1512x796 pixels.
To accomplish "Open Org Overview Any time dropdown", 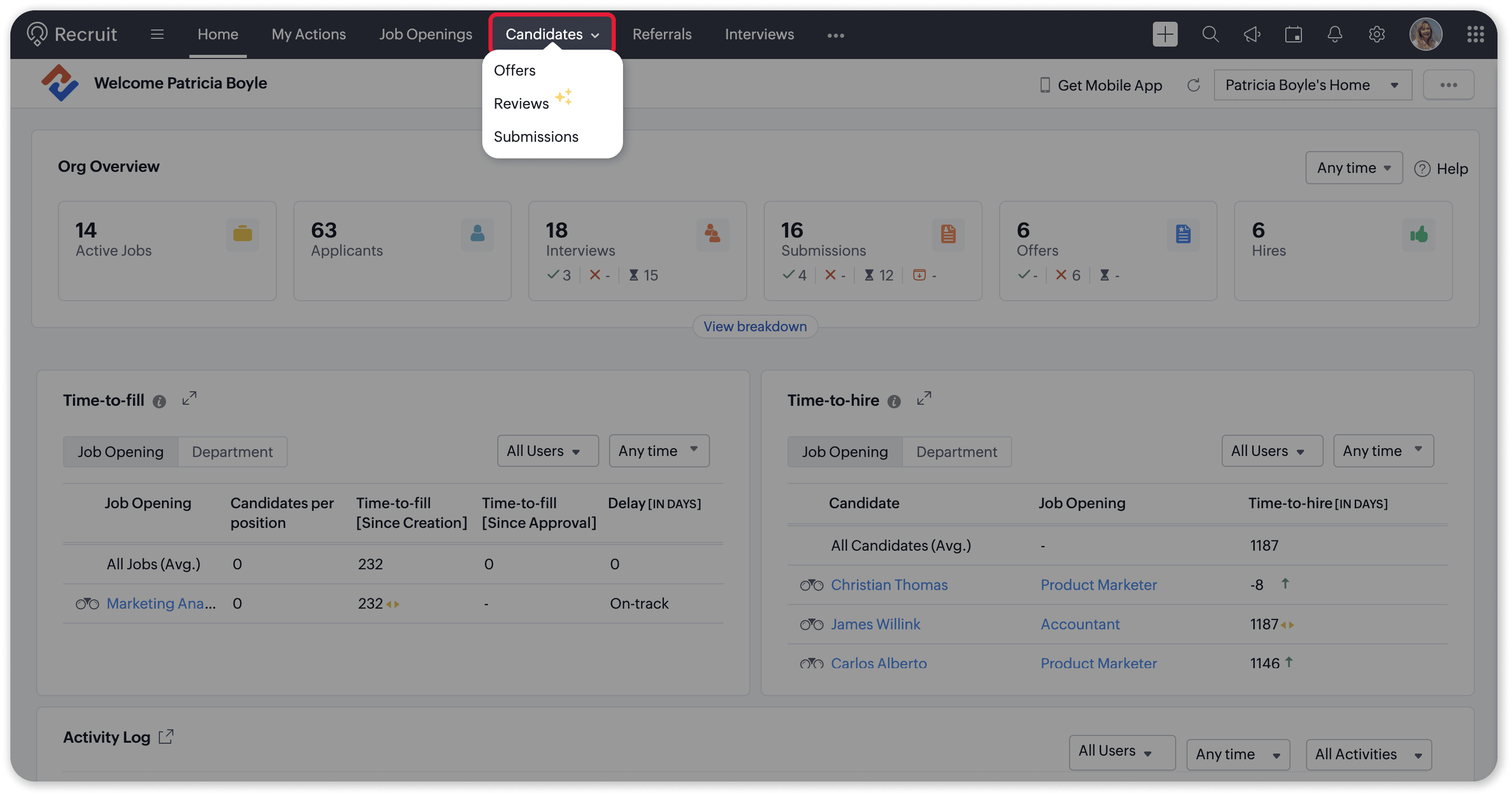I will [x=1353, y=168].
